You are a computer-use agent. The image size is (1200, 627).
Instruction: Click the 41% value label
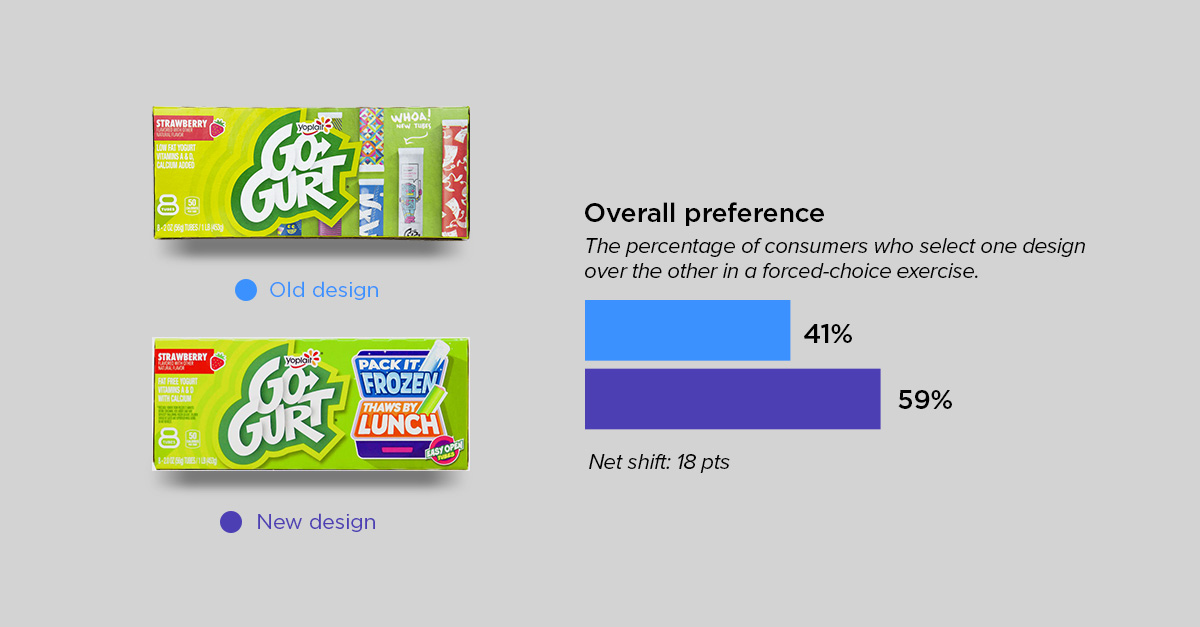(x=828, y=334)
